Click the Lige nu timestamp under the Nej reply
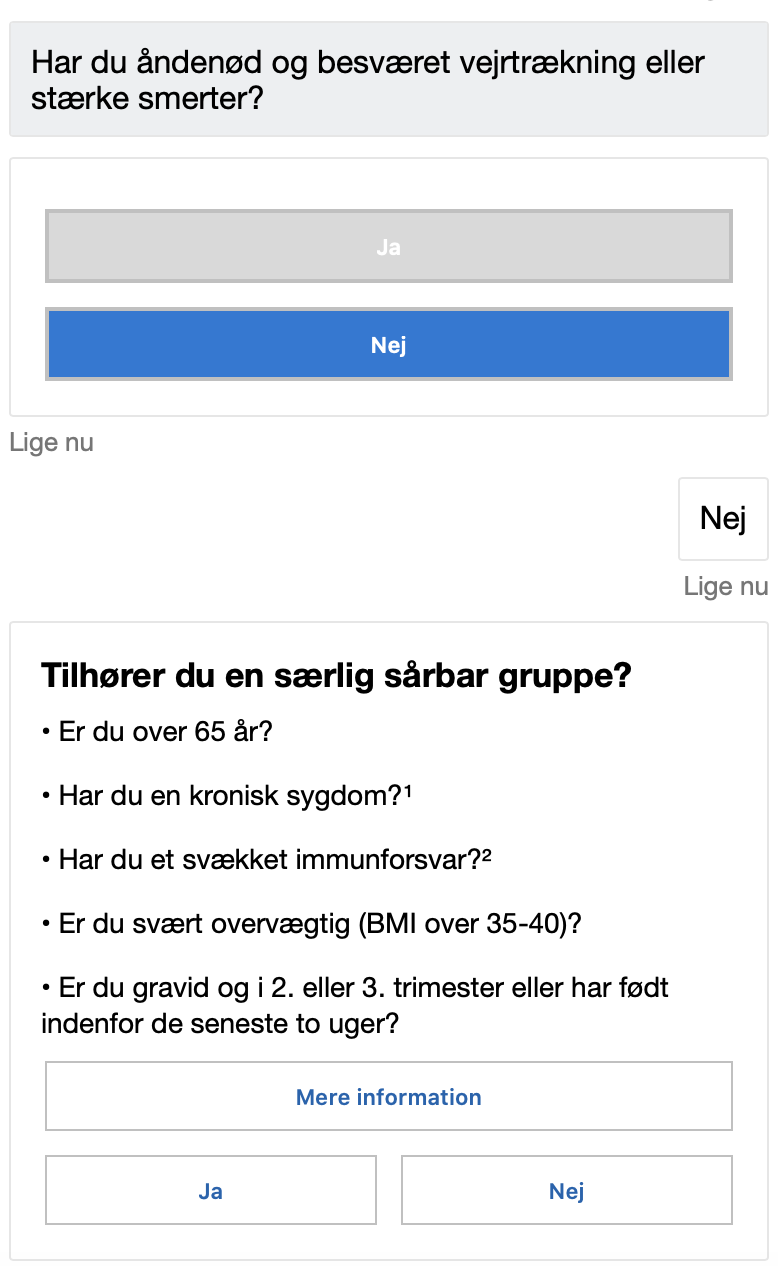778x1266 pixels. click(725, 586)
